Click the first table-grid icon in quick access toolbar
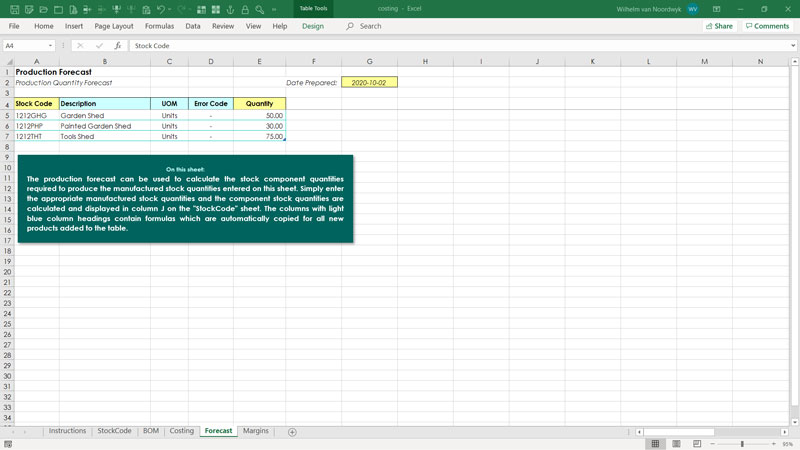Viewport: 800px width, 450px height. point(201,9)
